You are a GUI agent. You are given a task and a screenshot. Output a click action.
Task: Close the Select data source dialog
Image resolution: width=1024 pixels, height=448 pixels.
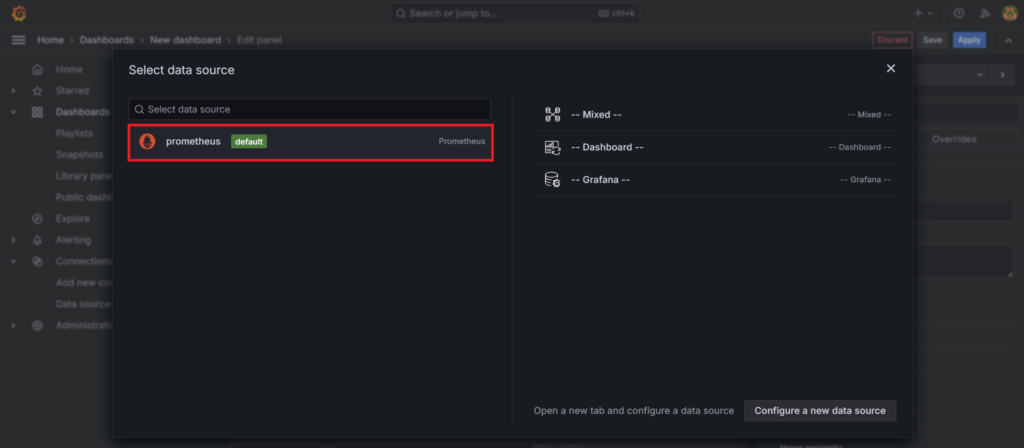pyautogui.click(x=891, y=69)
